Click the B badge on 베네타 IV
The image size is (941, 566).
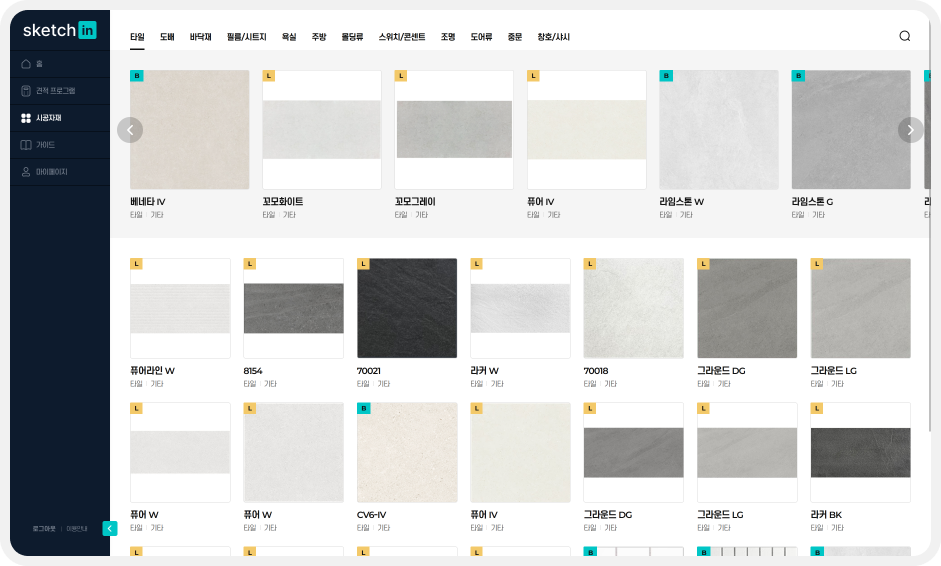pos(137,76)
